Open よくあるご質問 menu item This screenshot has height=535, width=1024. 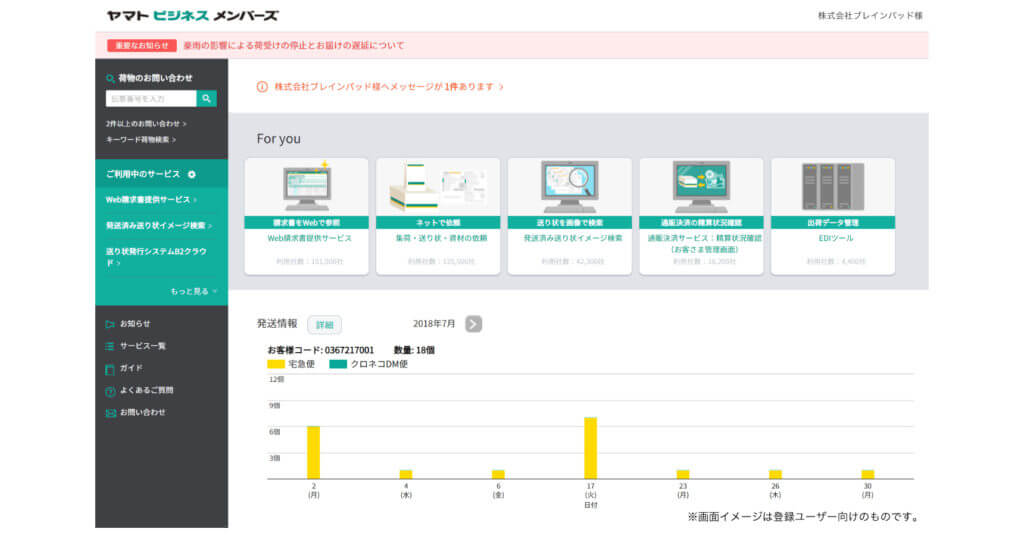[x=146, y=390]
